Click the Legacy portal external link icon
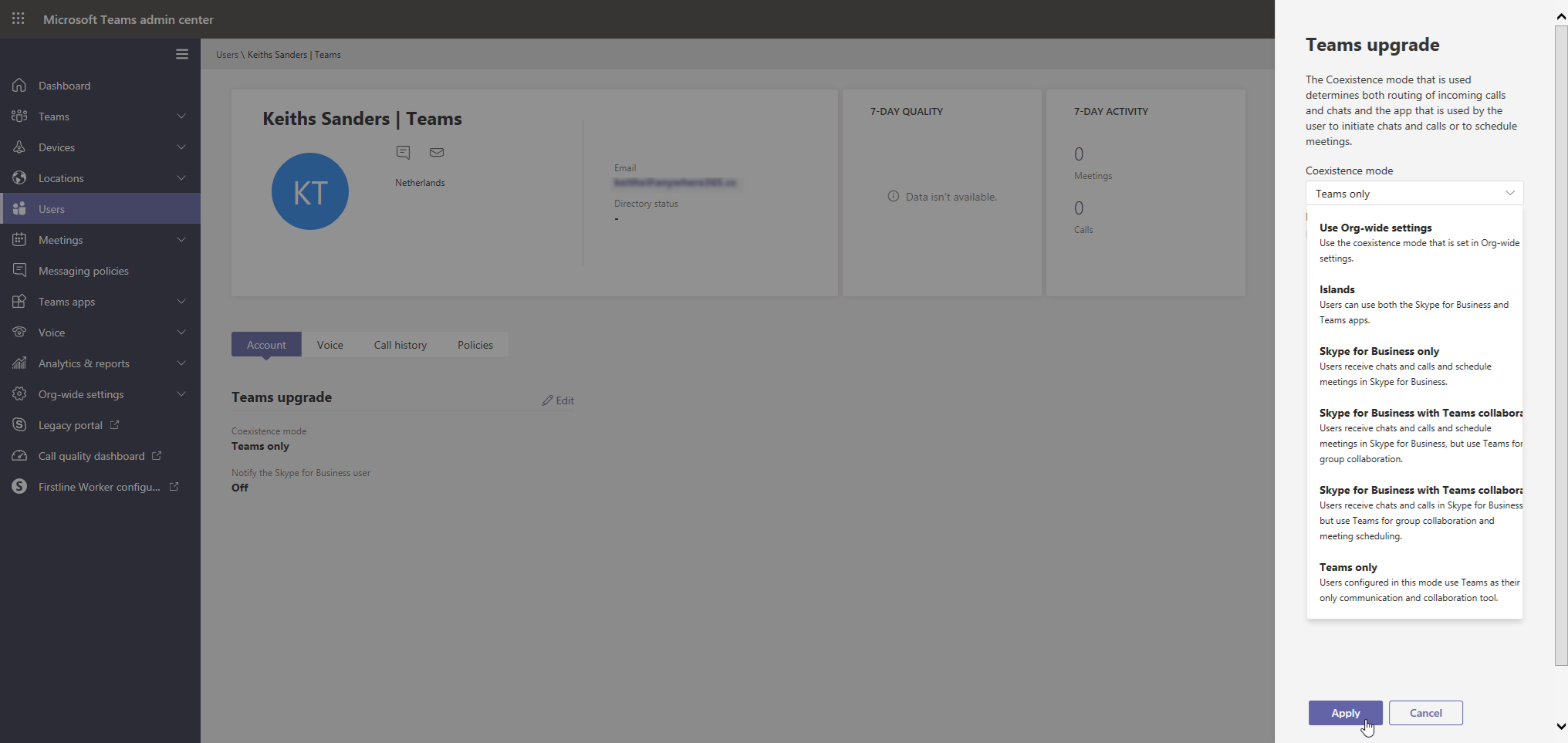The width and height of the screenshot is (1568, 743). [115, 424]
